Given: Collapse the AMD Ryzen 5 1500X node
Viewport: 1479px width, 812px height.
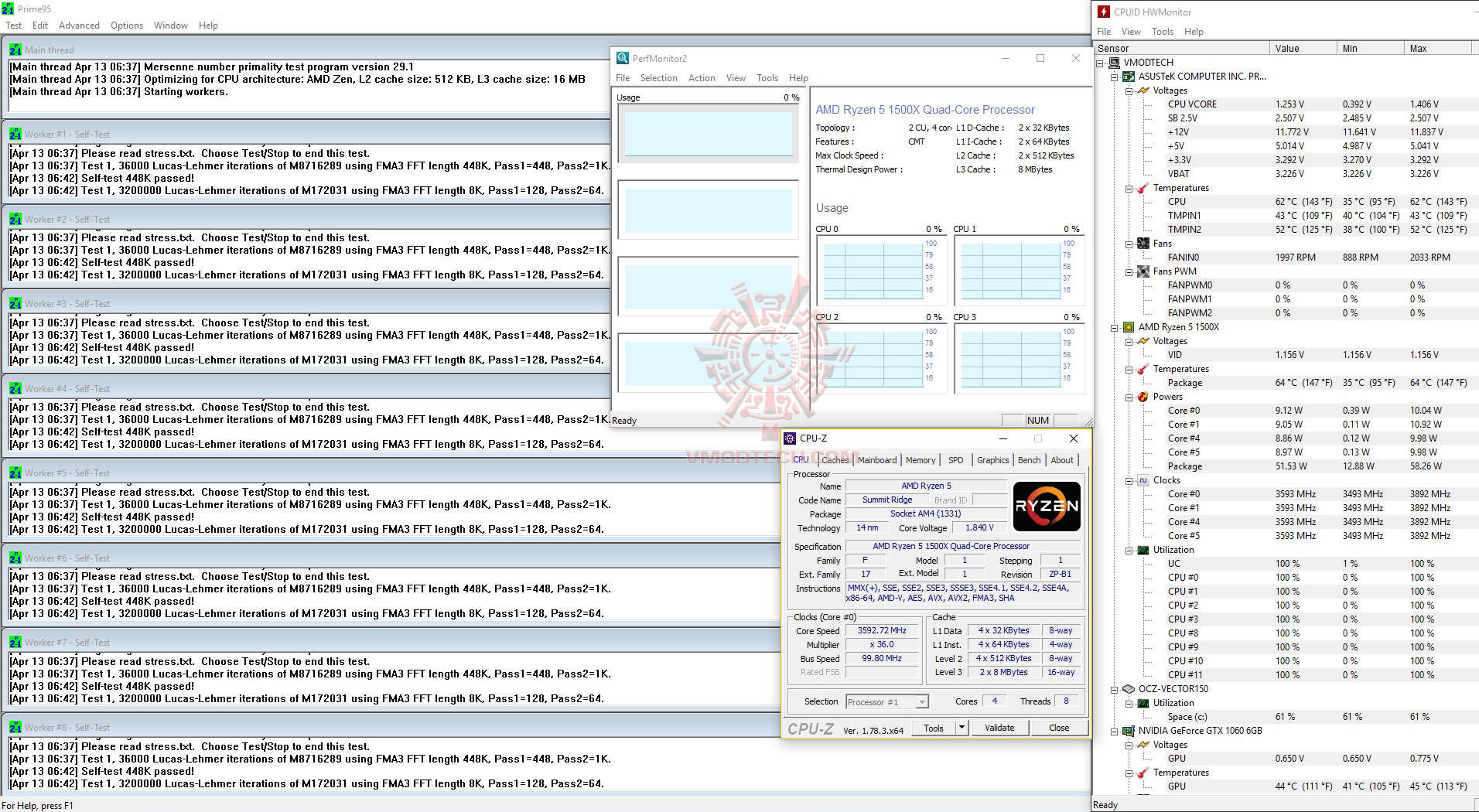Looking at the screenshot, I should (1115, 327).
